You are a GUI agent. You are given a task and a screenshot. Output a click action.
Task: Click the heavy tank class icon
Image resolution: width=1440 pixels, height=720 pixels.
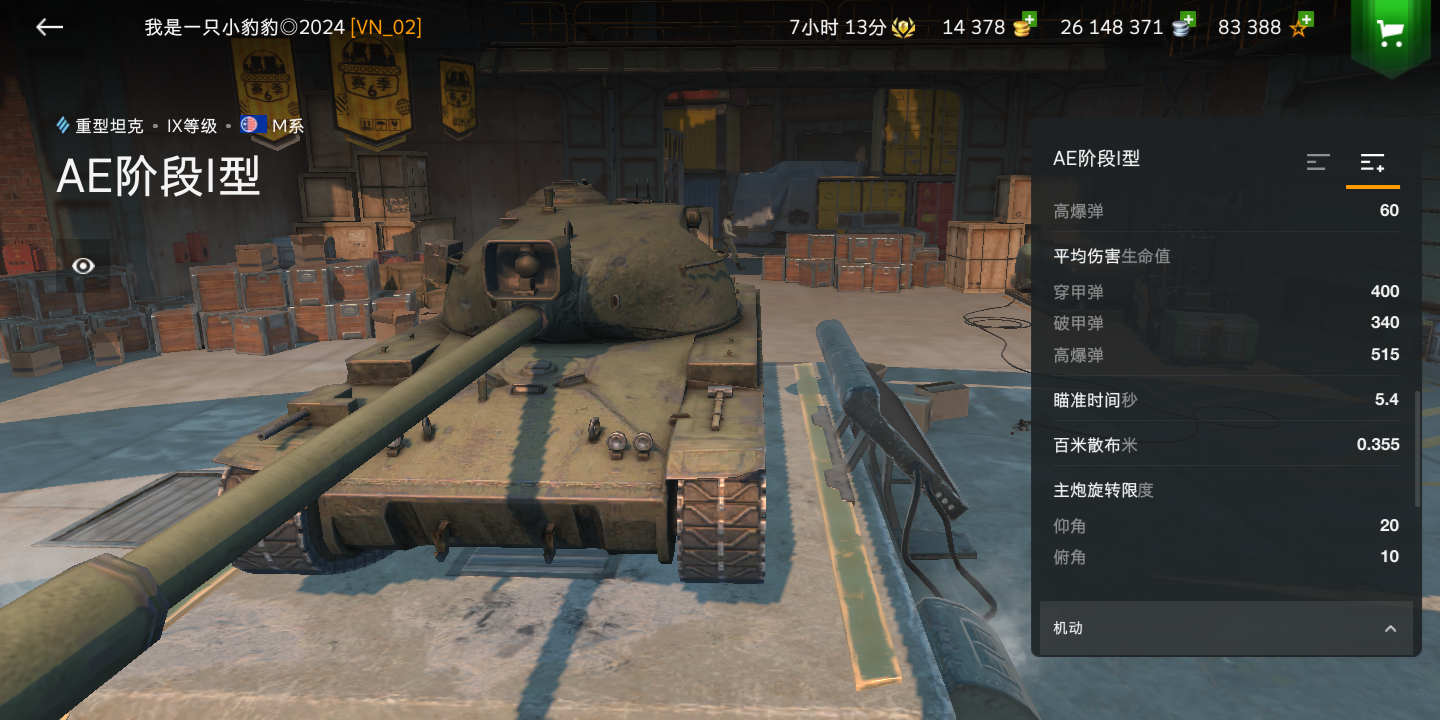pos(63,125)
